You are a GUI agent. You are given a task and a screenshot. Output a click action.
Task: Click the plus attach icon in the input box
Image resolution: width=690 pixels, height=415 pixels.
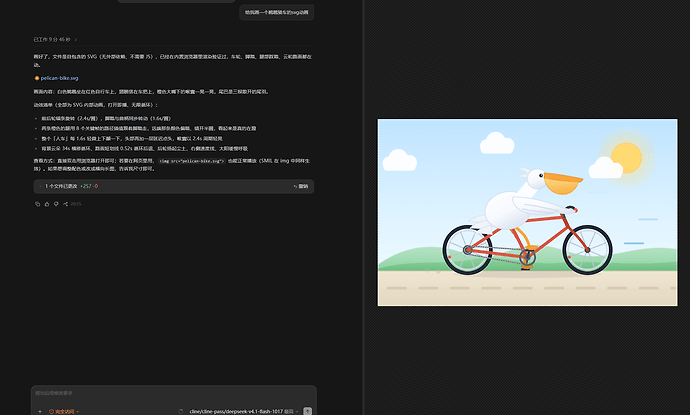tap(40, 411)
